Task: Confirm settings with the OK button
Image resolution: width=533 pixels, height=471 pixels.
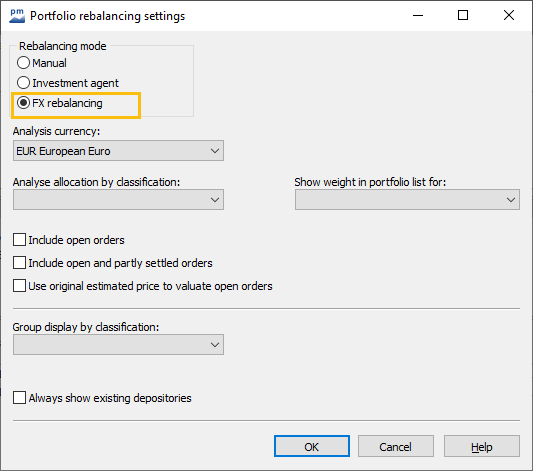Action: coord(312,446)
